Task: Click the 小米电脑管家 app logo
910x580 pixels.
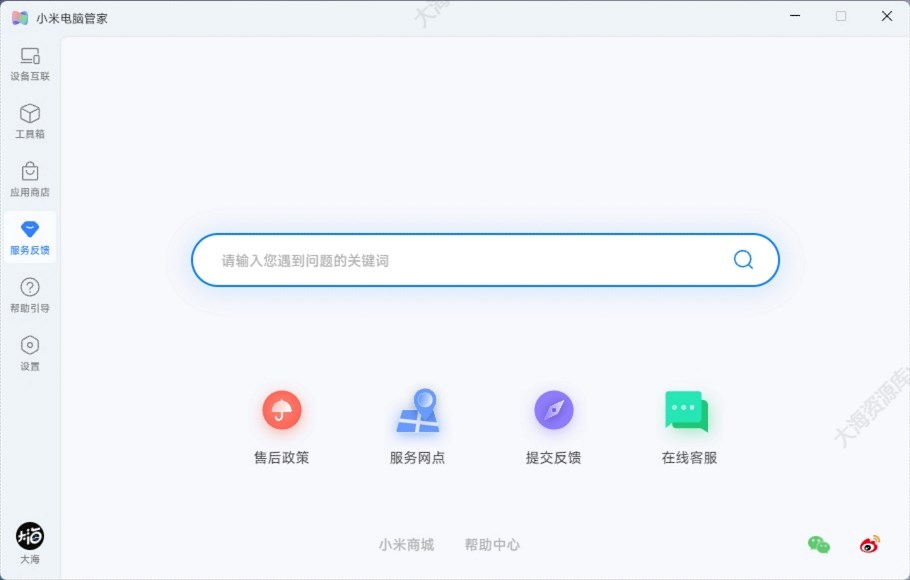Action: (x=20, y=18)
